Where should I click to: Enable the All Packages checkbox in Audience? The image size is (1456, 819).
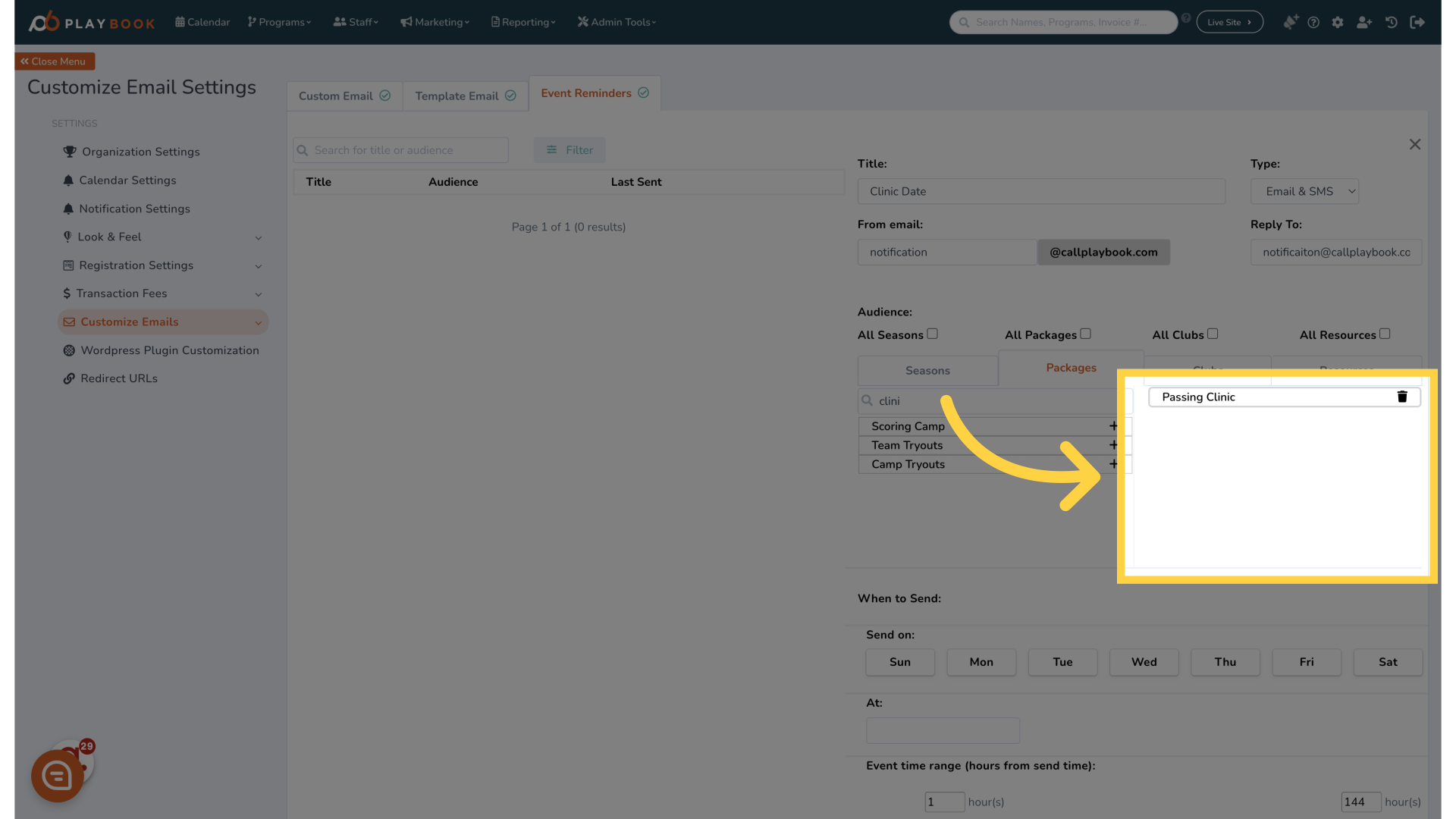coord(1085,334)
